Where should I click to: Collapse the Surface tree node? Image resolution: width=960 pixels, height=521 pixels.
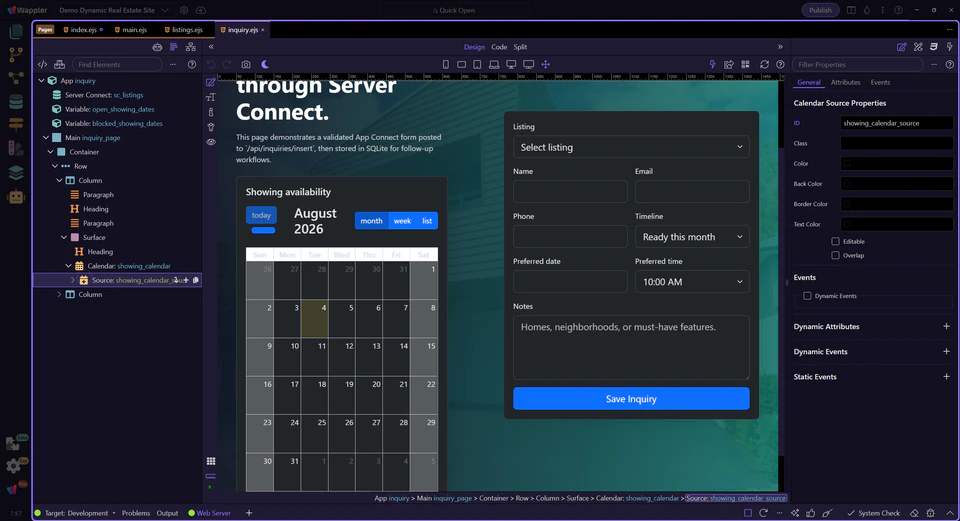point(64,238)
